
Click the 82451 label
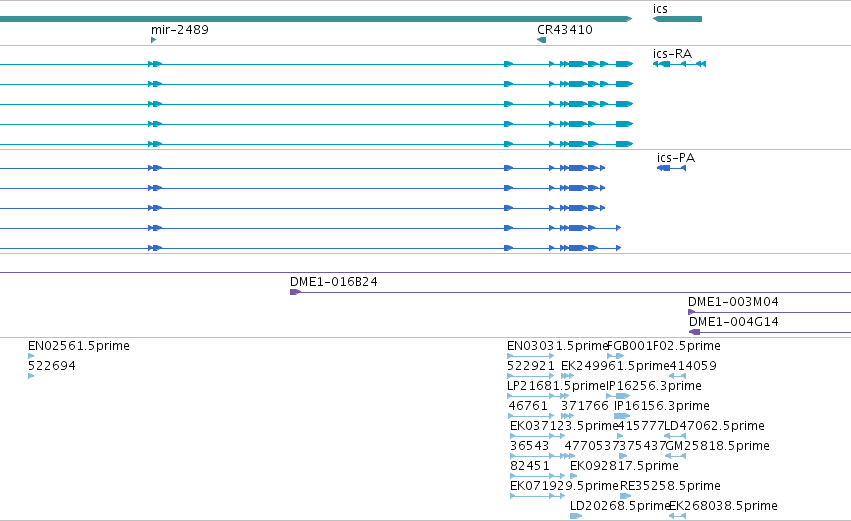pyautogui.click(x=530, y=466)
